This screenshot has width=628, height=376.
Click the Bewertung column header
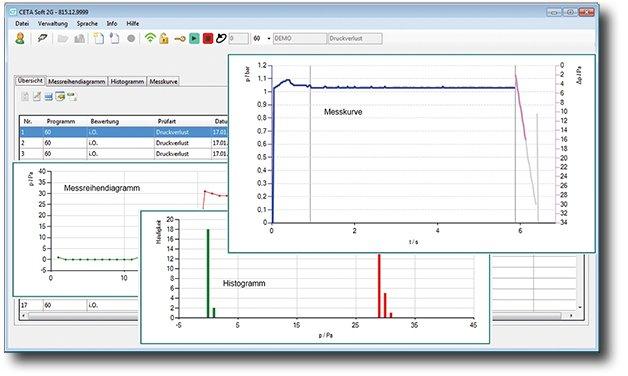coord(105,121)
